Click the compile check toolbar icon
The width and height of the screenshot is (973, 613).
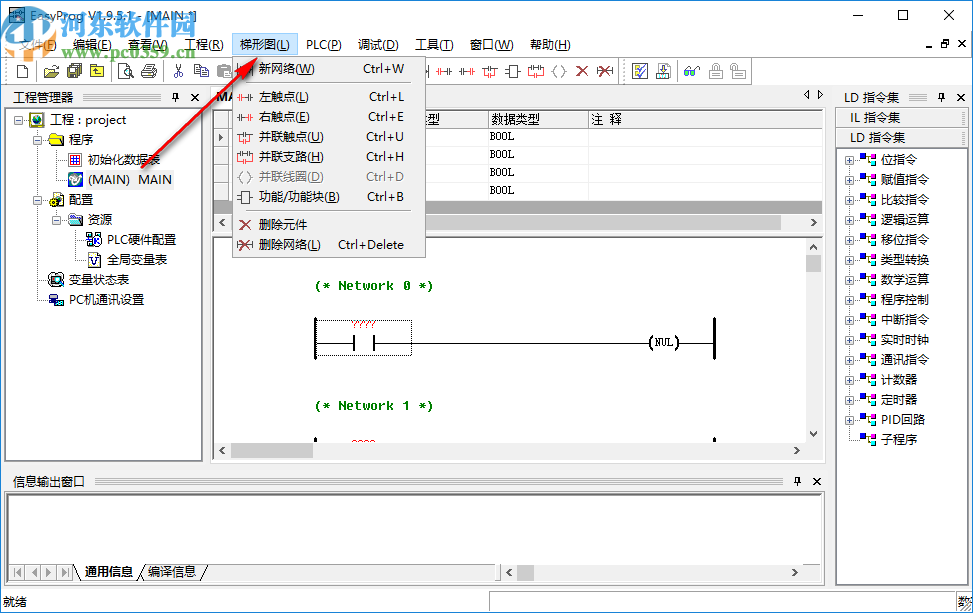click(x=640, y=71)
